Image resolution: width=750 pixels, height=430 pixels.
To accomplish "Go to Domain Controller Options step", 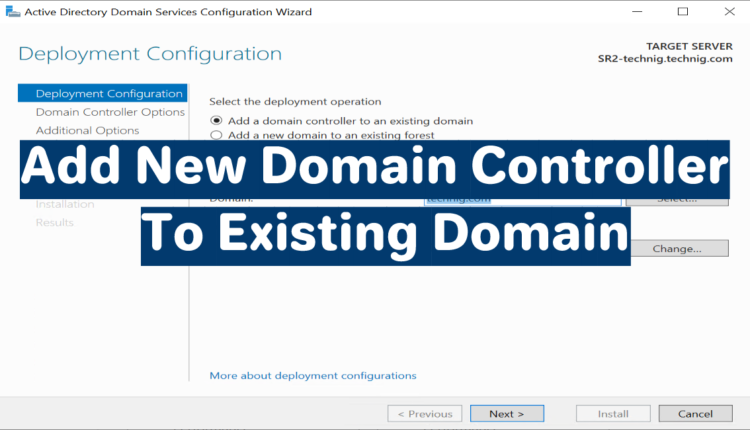I will click(110, 112).
